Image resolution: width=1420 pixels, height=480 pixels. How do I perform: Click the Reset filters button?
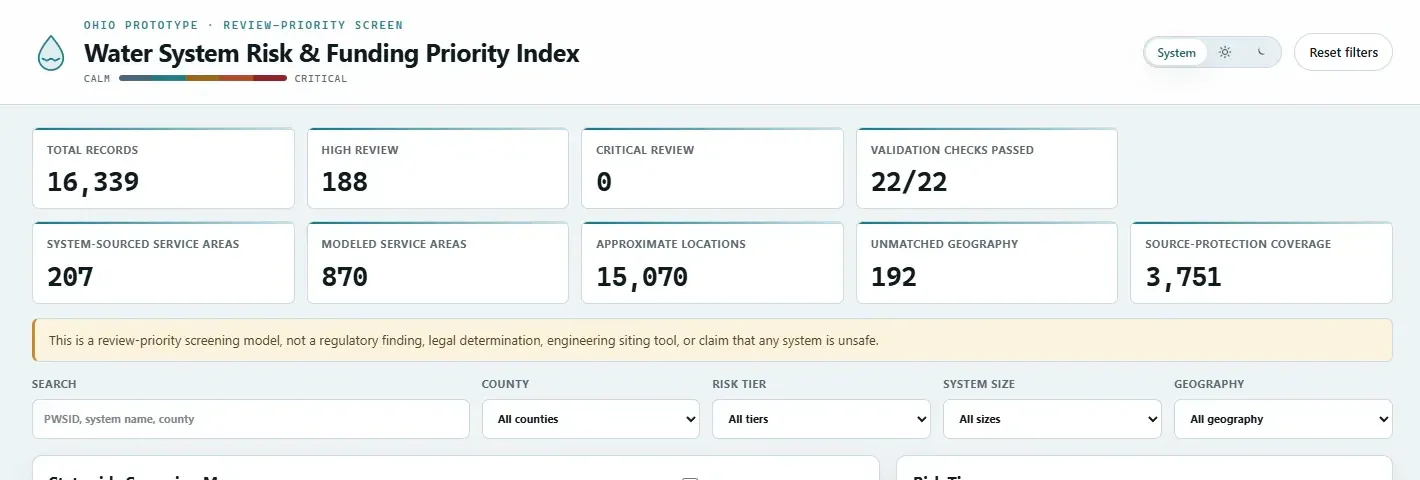1343,53
